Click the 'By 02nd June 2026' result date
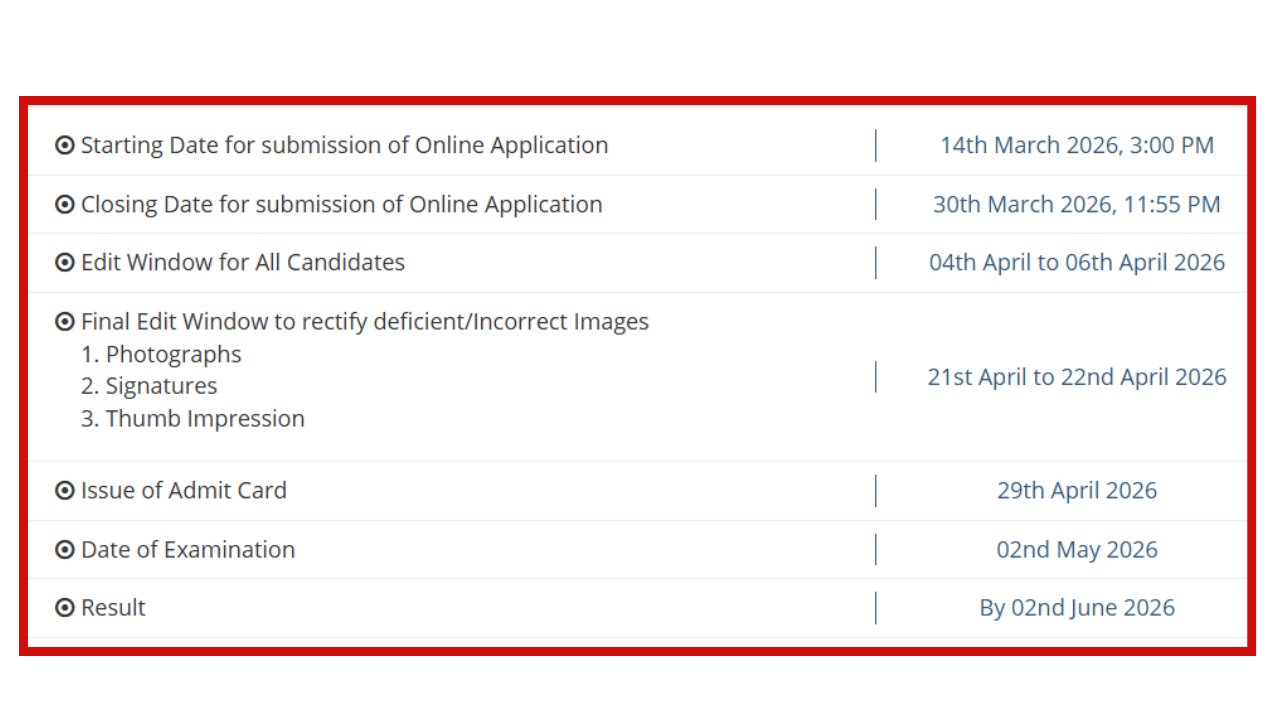Image resolution: width=1280 pixels, height=720 pixels. [x=1076, y=608]
